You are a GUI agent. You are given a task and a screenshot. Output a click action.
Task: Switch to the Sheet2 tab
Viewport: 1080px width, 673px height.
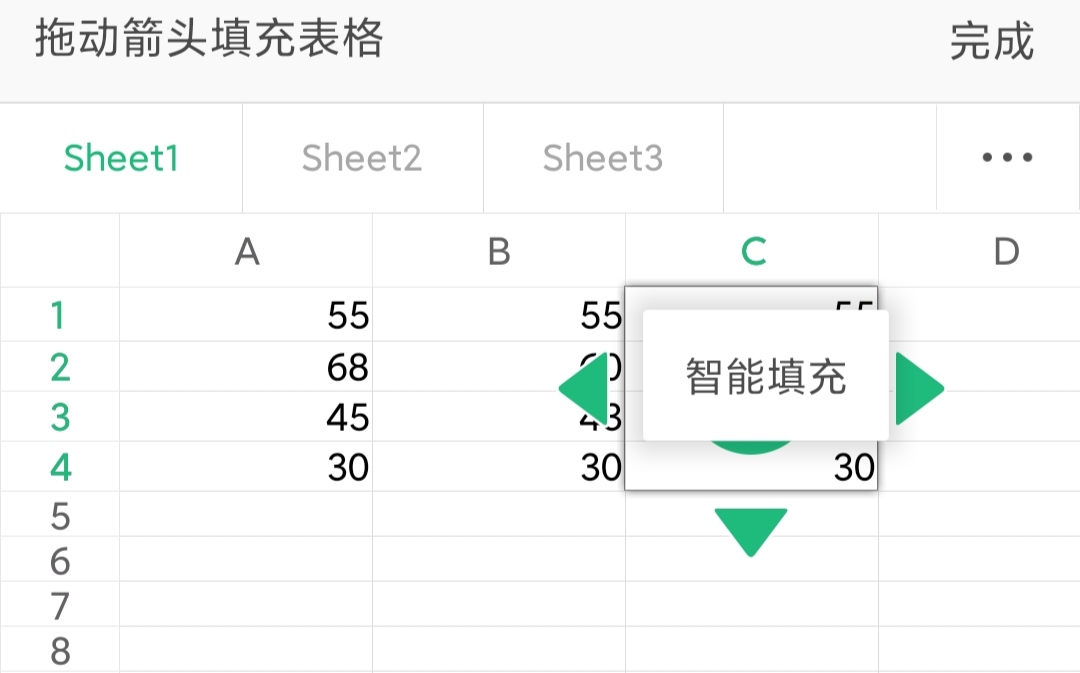click(362, 158)
